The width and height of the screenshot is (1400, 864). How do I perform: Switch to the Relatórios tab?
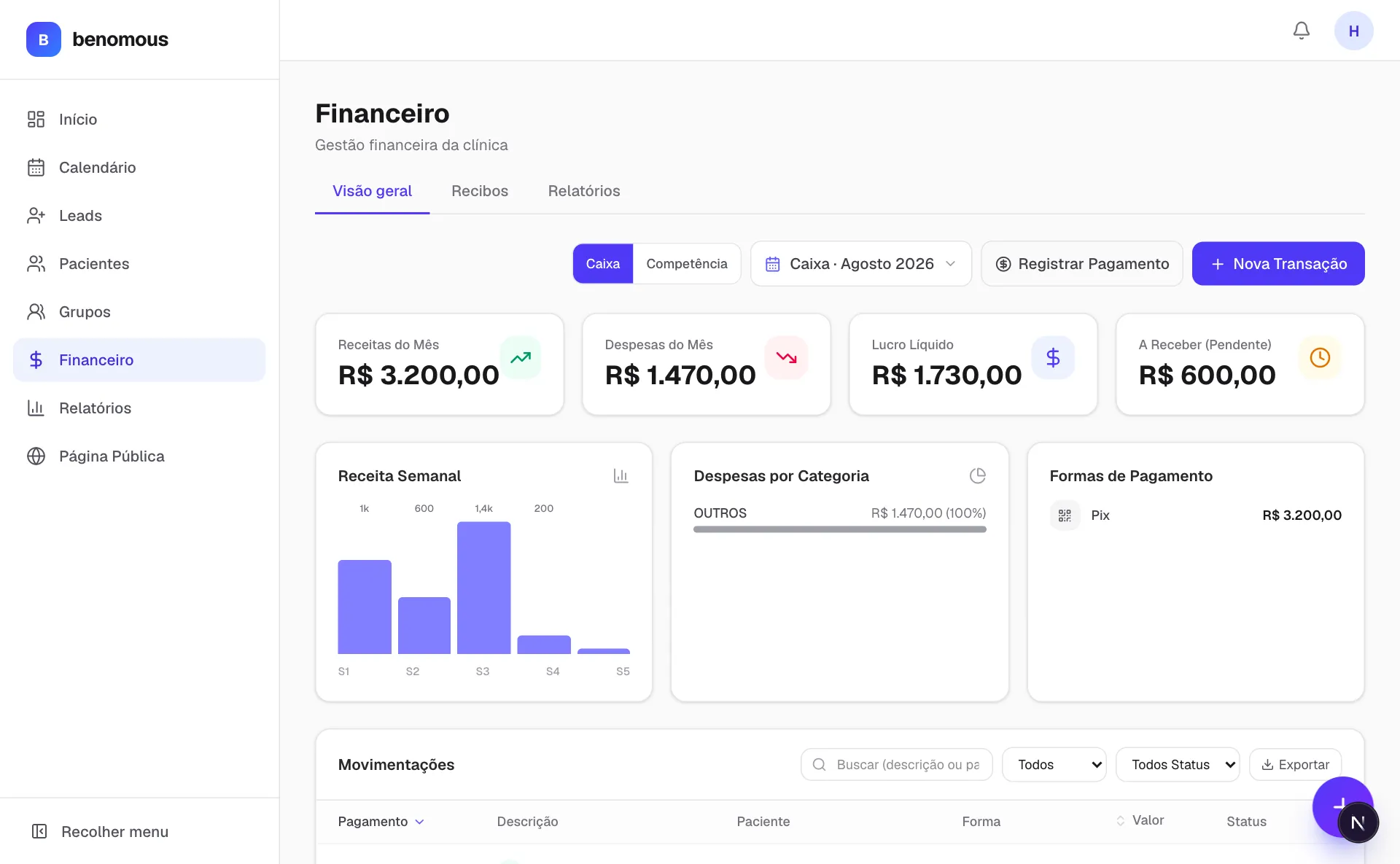pyautogui.click(x=584, y=191)
